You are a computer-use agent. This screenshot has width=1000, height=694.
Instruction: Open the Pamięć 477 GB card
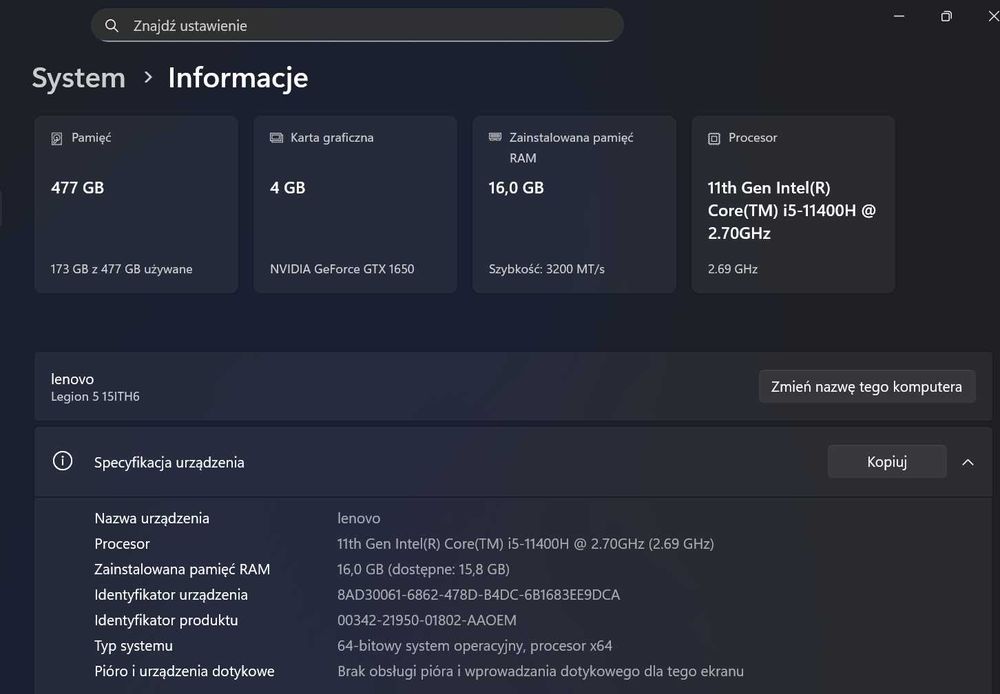[x=136, y=204]
